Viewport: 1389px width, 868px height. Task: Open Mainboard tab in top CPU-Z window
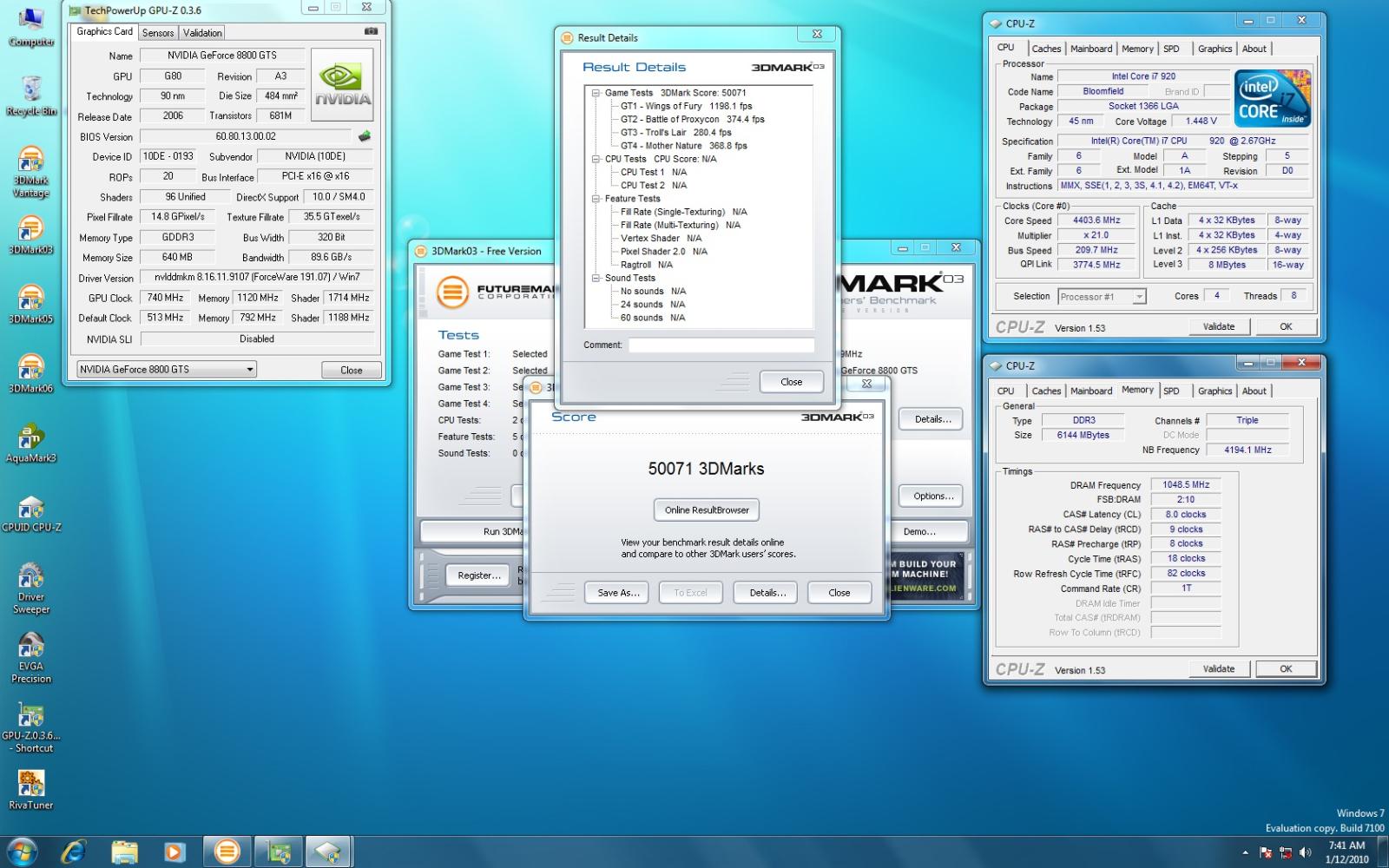1091,49
